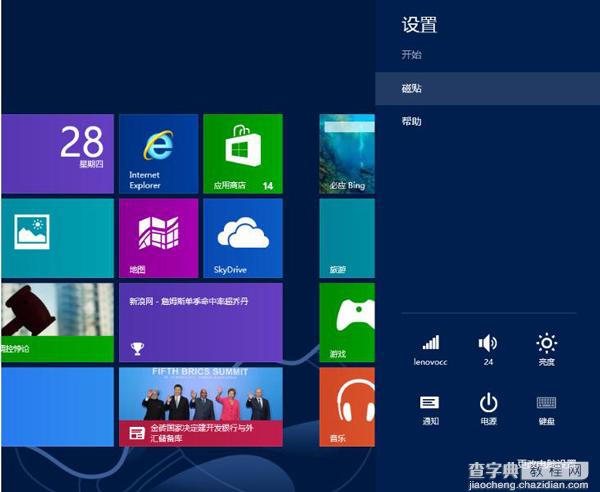Open the Photos tile with the picture icon
600x492 pixels.
(x=57, y=238)
